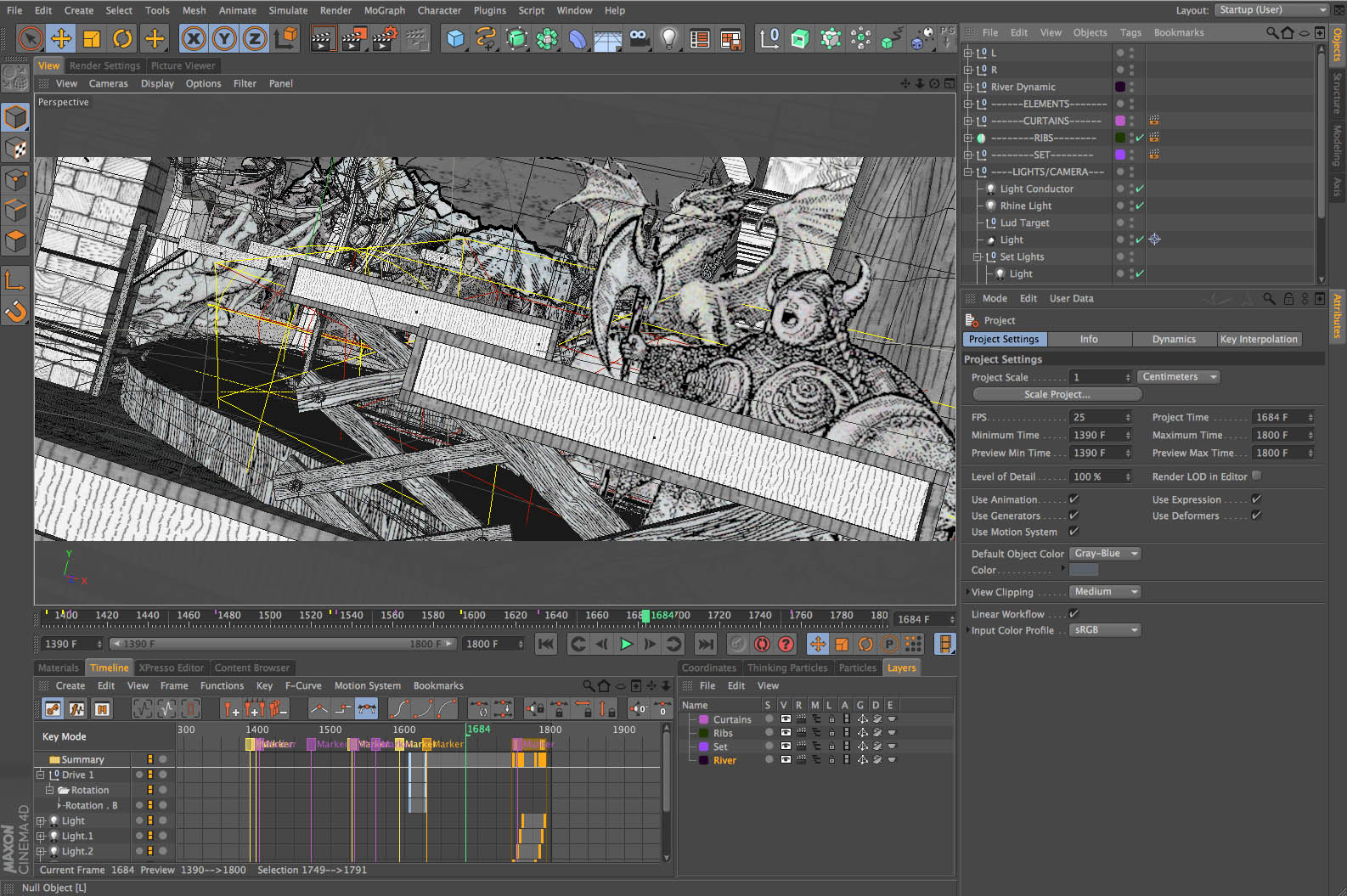Enable the snap magnet tool

tap(15, 312)
